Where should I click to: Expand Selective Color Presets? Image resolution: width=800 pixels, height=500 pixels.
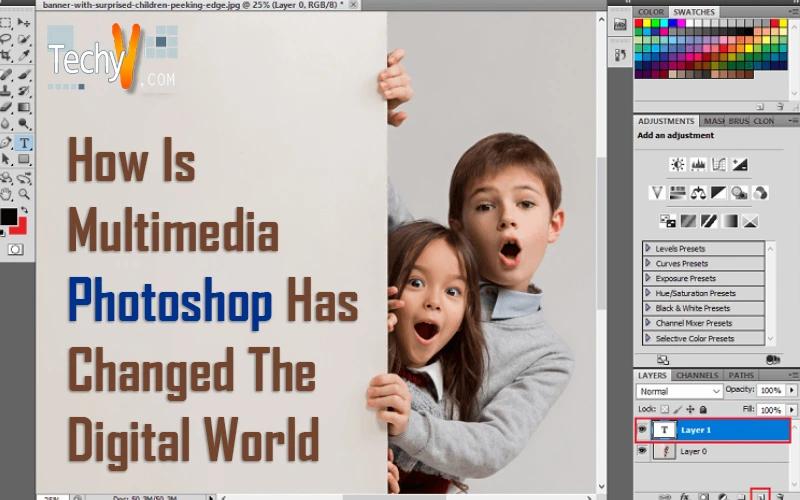tap(648, 338)
